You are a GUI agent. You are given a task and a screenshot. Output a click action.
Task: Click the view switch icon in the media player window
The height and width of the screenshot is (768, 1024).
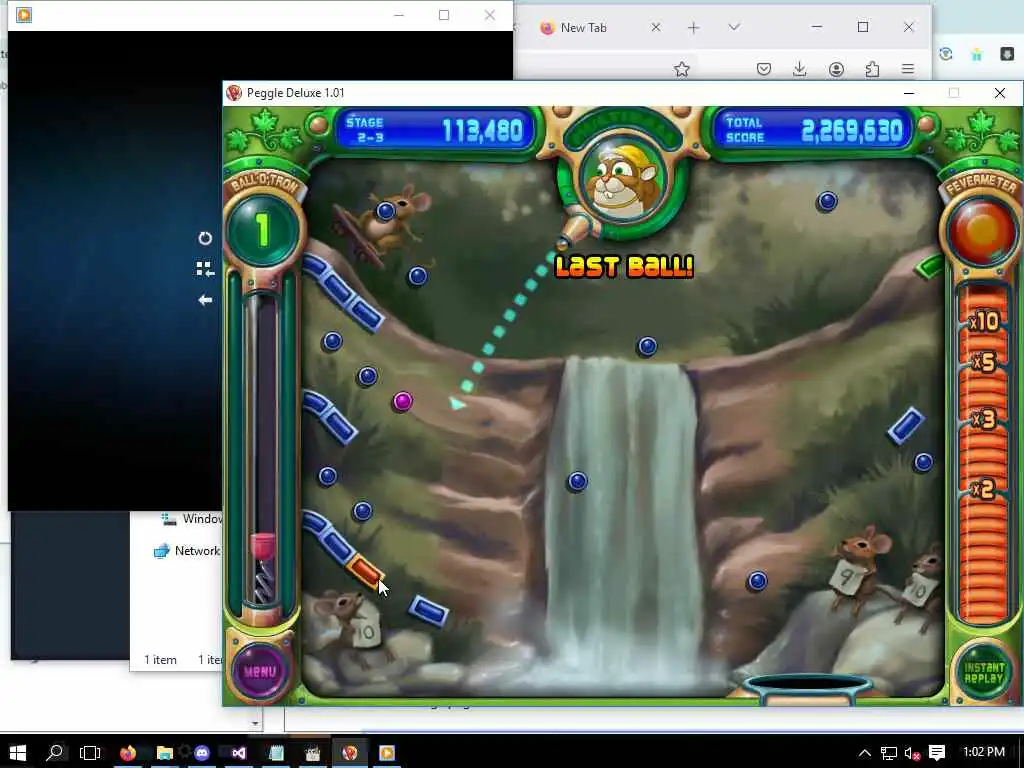point(205,269)
